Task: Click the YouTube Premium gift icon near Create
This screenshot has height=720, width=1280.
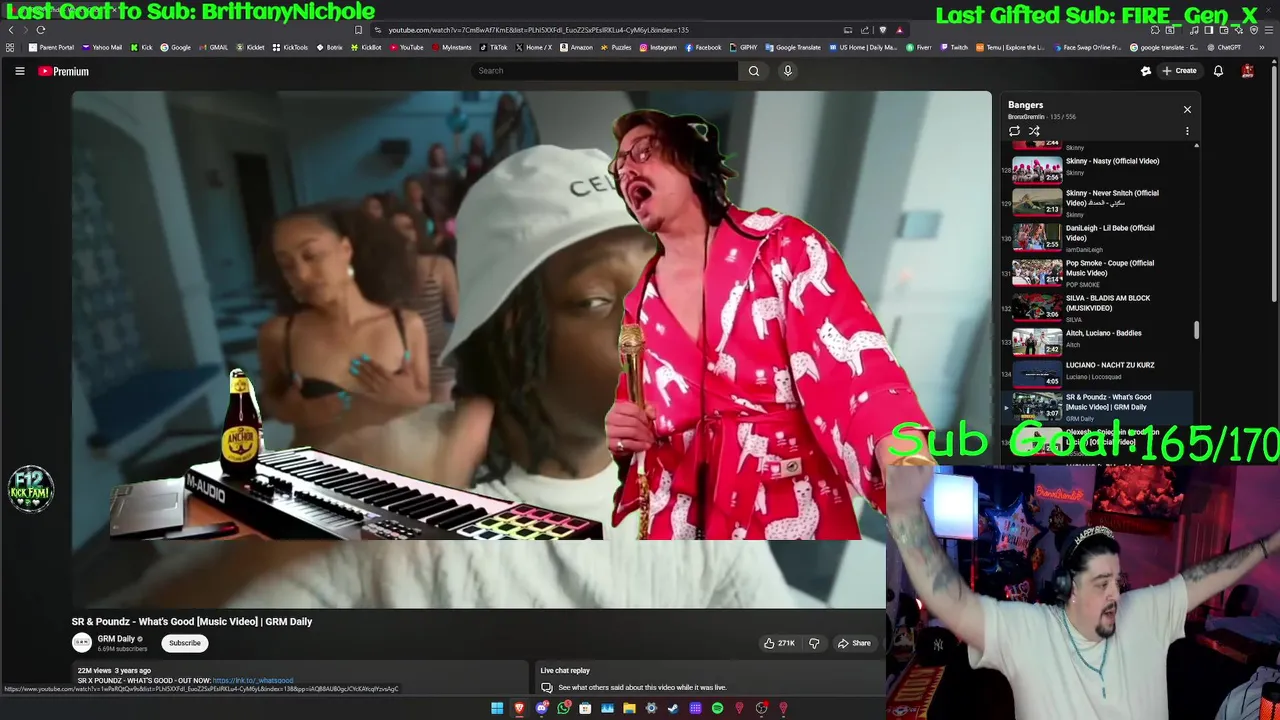Action: tap(1146, 71)
